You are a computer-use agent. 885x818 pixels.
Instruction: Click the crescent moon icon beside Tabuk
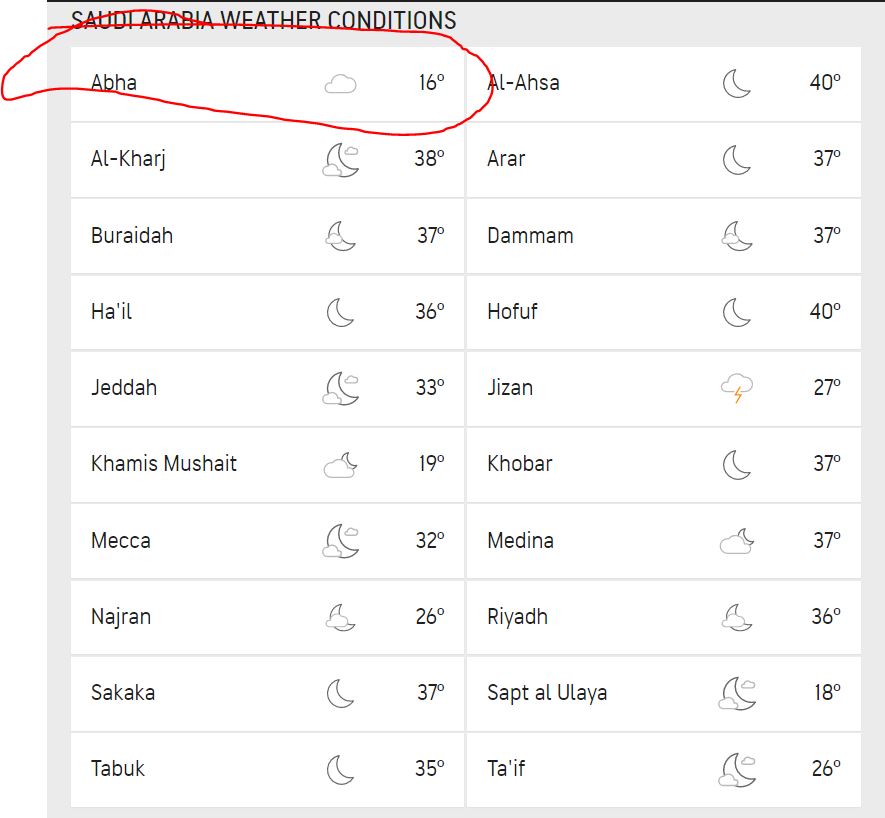click(x=340, y=769)
